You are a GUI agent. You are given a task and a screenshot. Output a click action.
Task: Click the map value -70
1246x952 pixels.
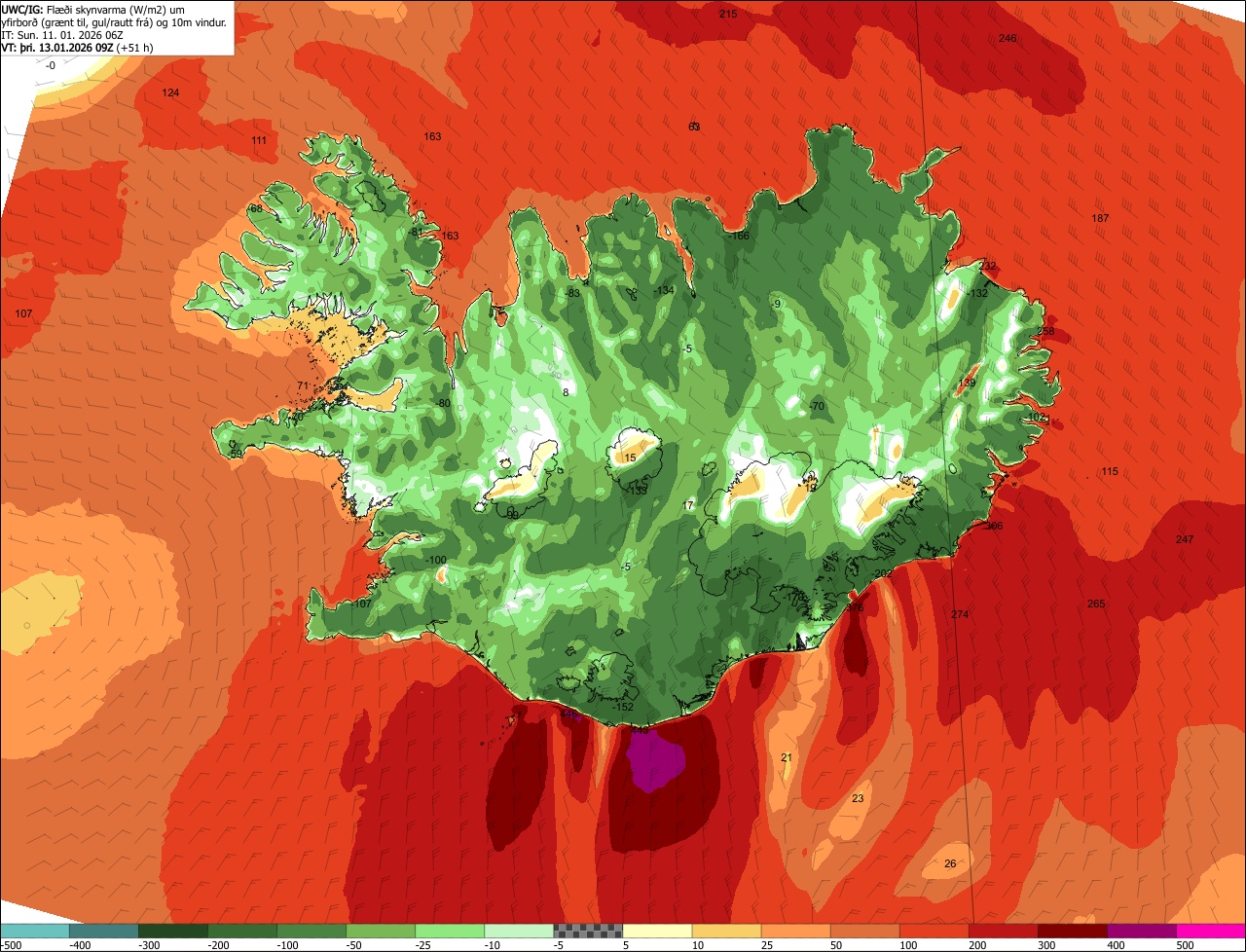point(817,407)
